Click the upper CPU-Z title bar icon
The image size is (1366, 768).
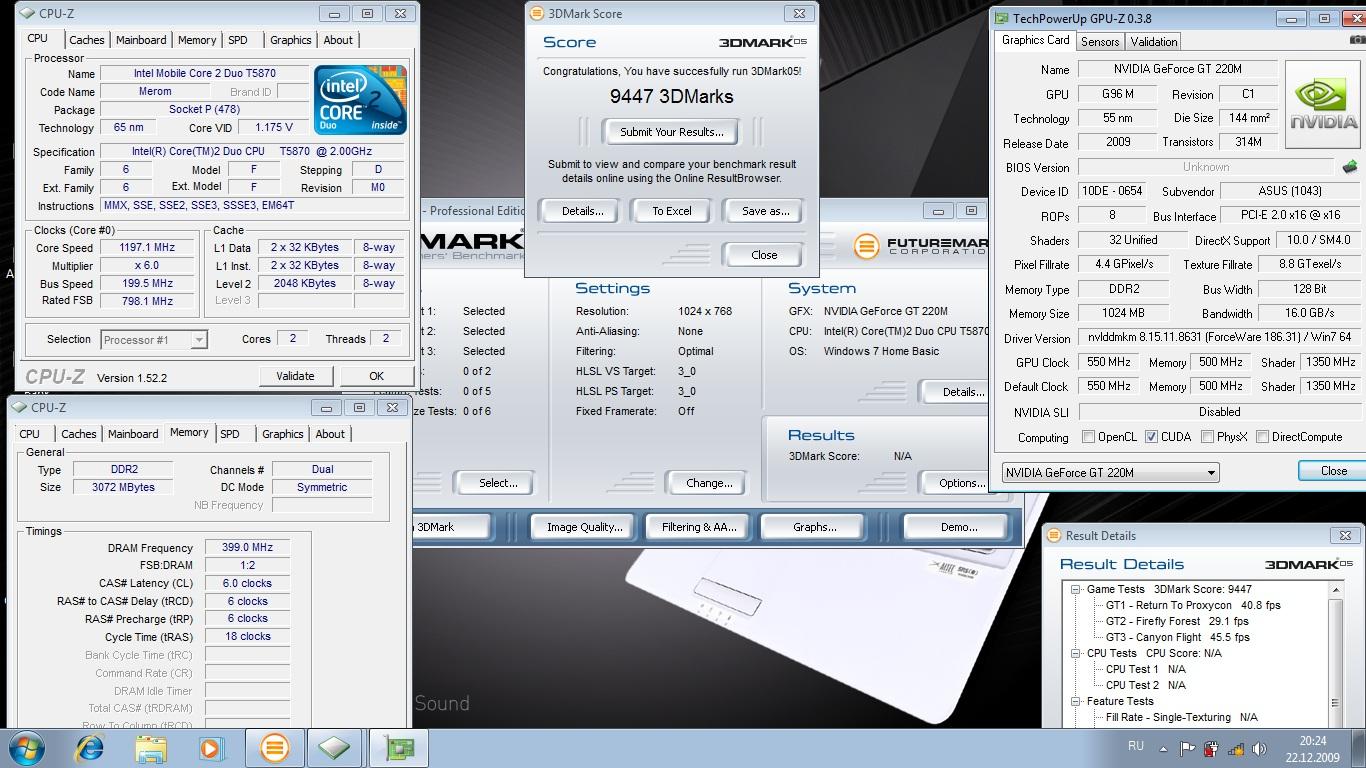(x=27, y=14)
